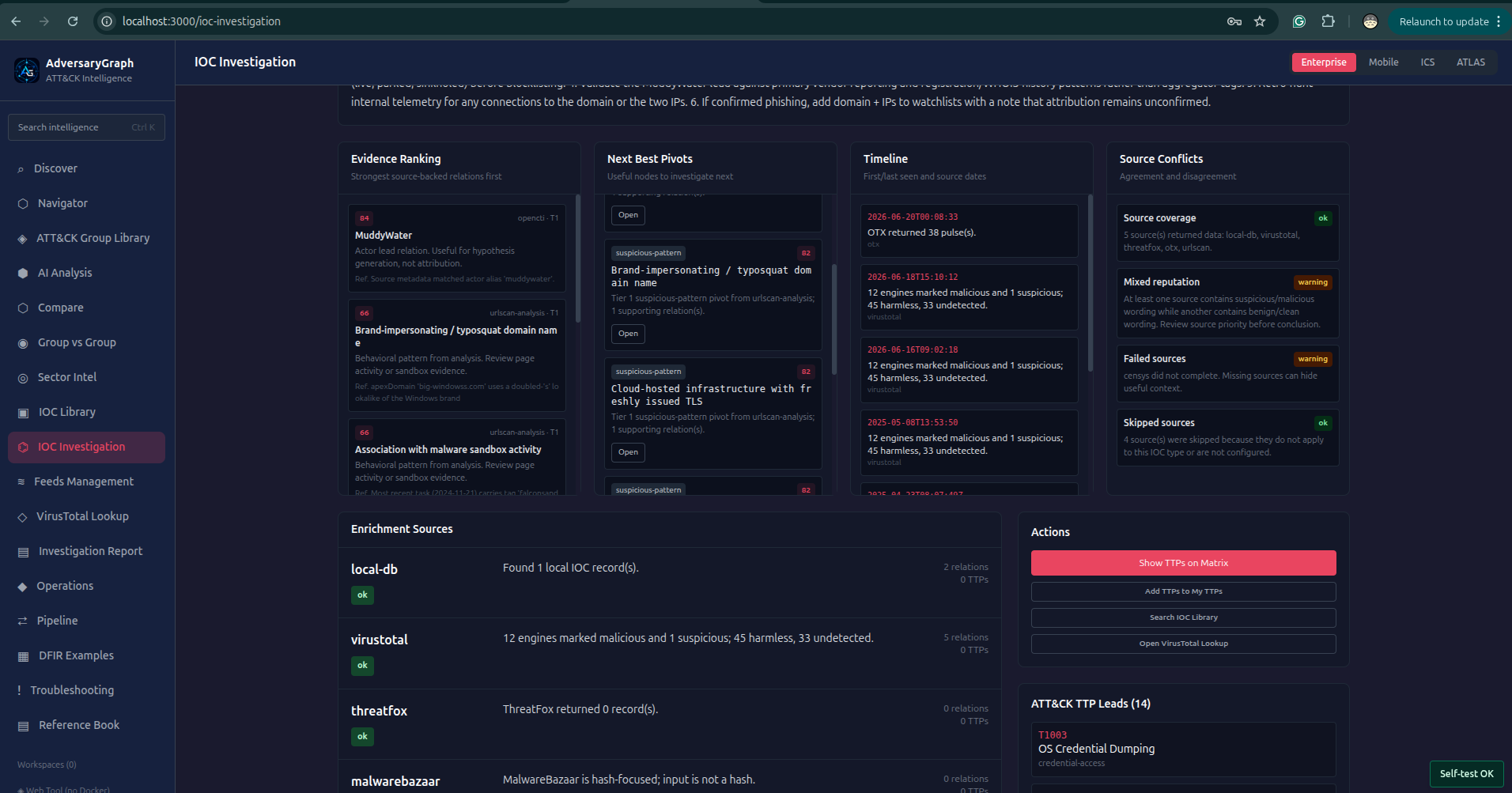
Task: Click the threatfox ok status badge
Action: pyautogui.click(x=362, y=737)
